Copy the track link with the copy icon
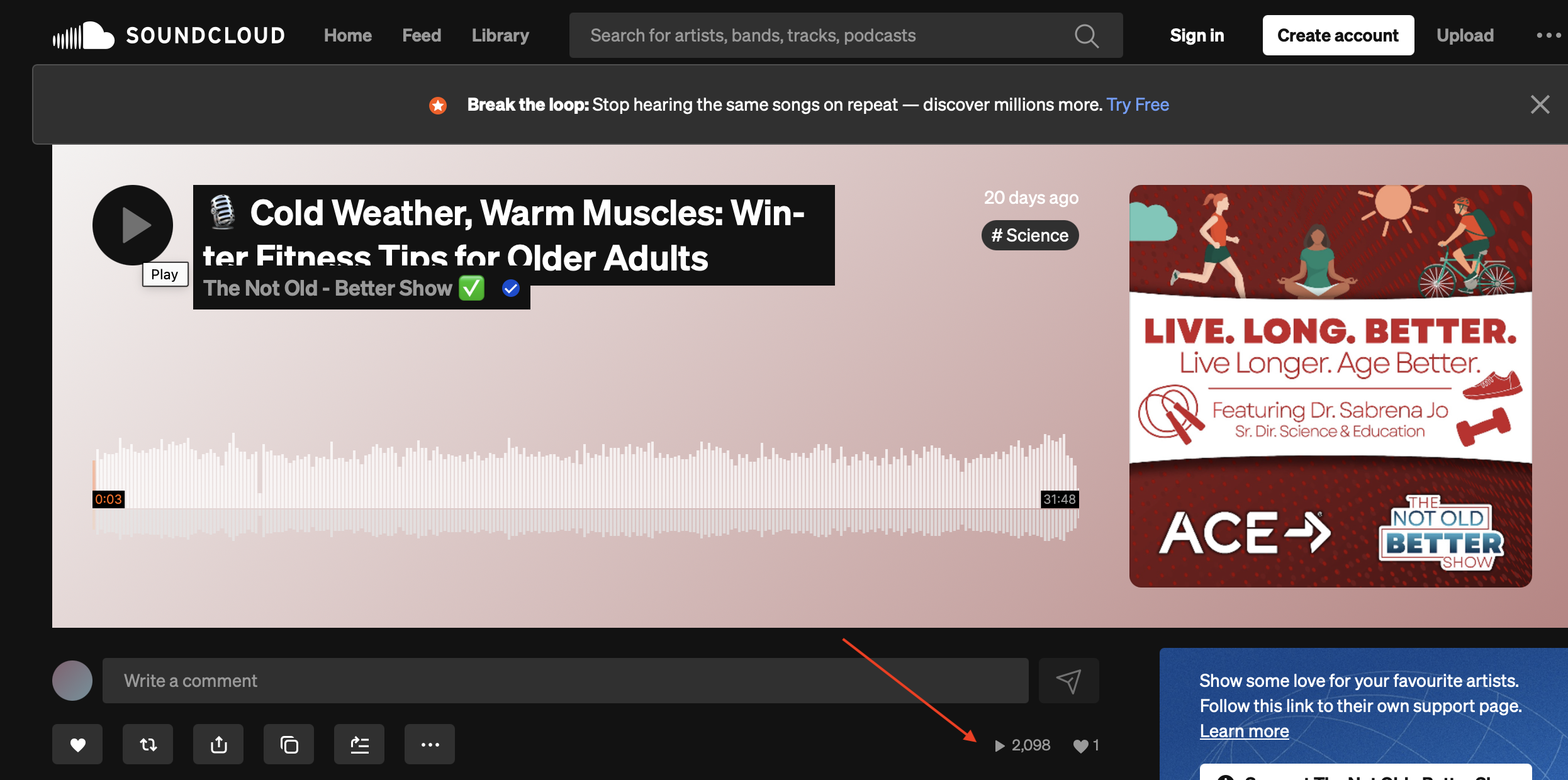The width and height of the screenshot is (1568, 780). [289, 745]
